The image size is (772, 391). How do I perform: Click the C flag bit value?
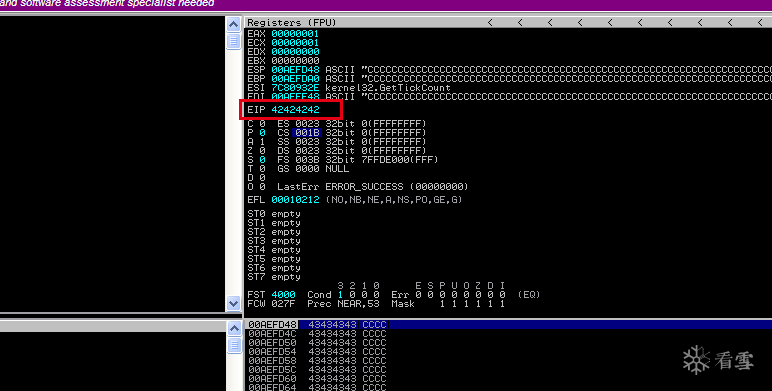(x=262, y=124)
